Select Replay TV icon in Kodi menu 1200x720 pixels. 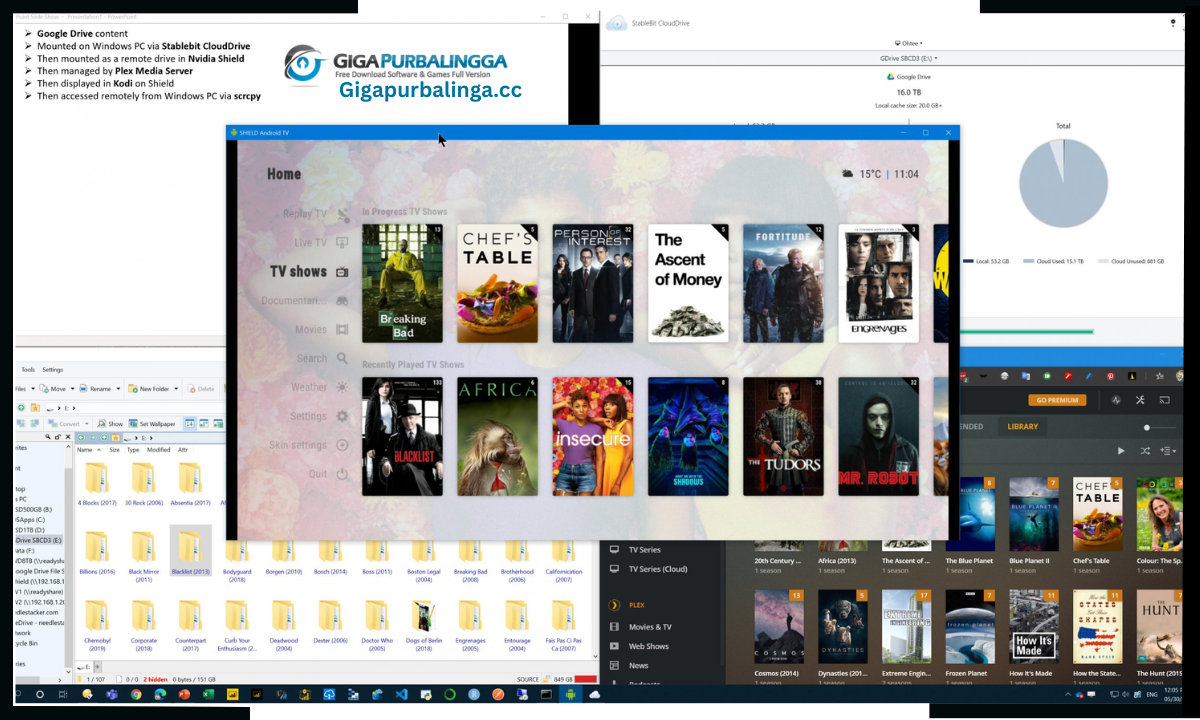(x=343, y=214)
